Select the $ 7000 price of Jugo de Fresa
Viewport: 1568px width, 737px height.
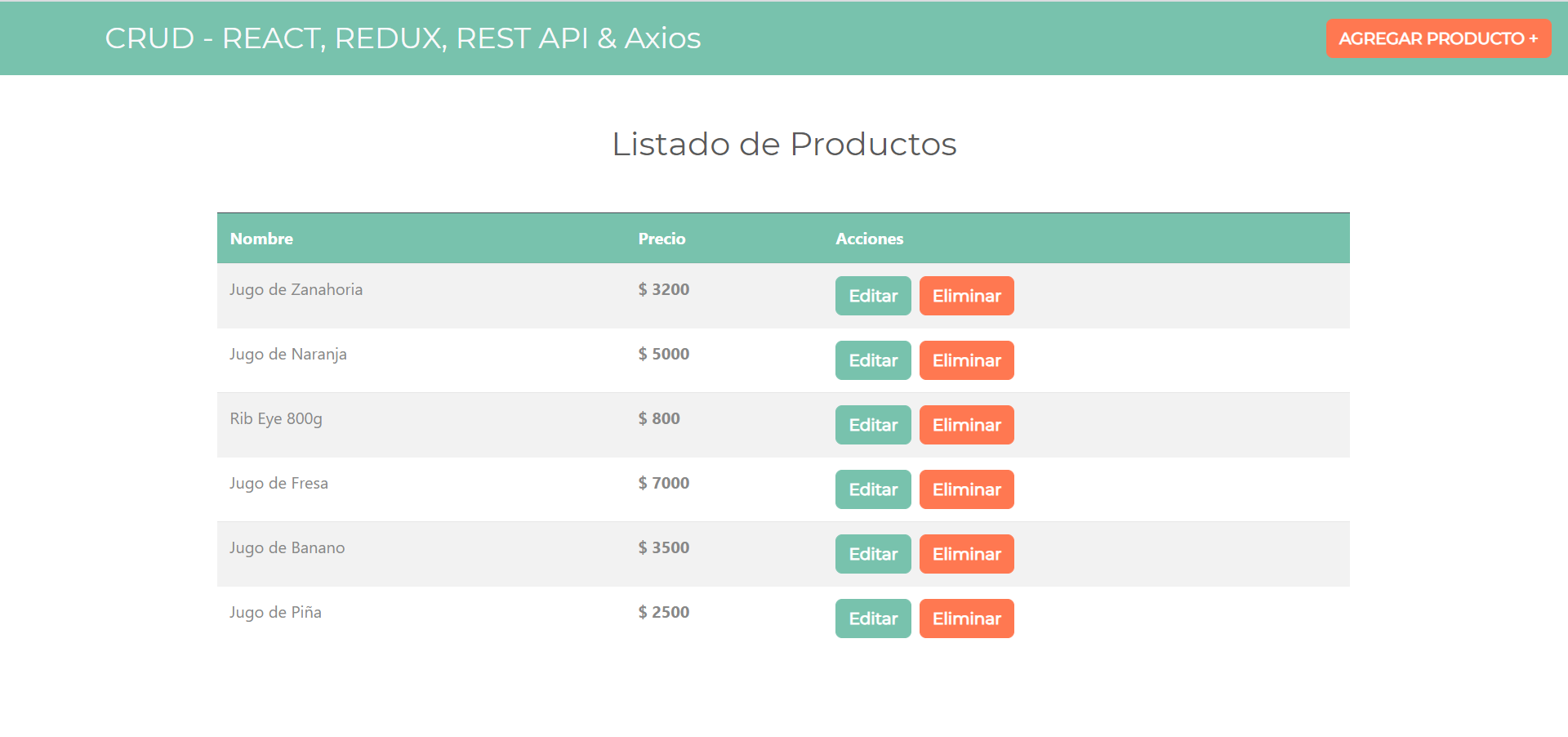pyautogui.click(x=664, y=483)
